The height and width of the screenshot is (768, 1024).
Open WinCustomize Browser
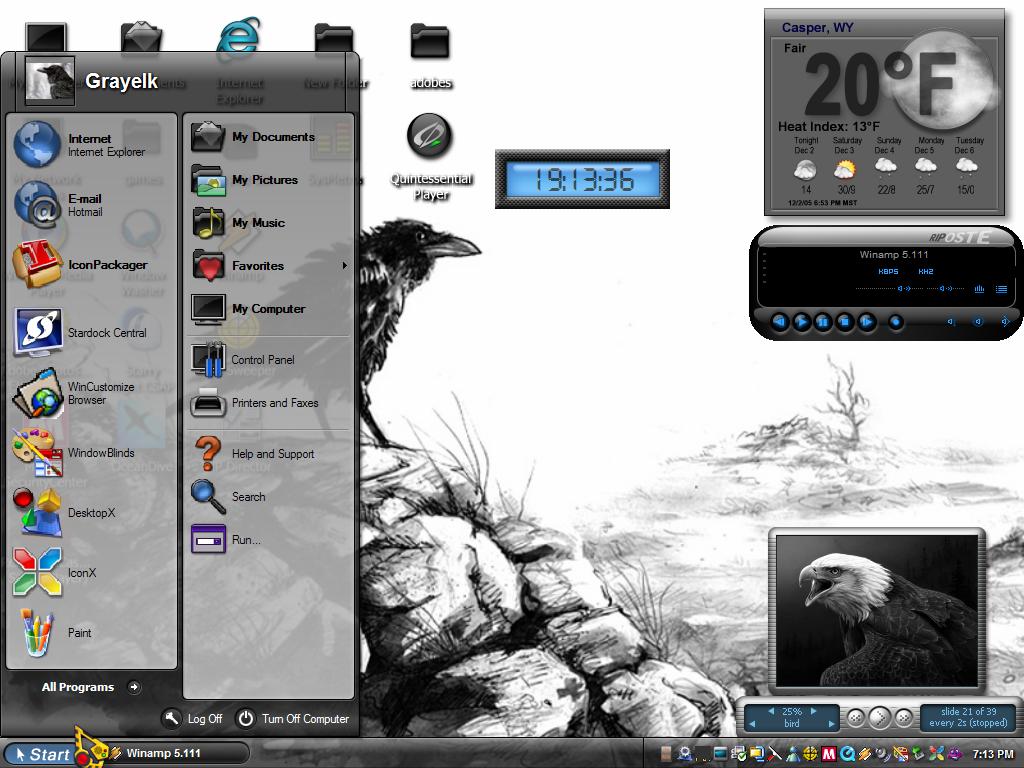[x=91, y=393]
